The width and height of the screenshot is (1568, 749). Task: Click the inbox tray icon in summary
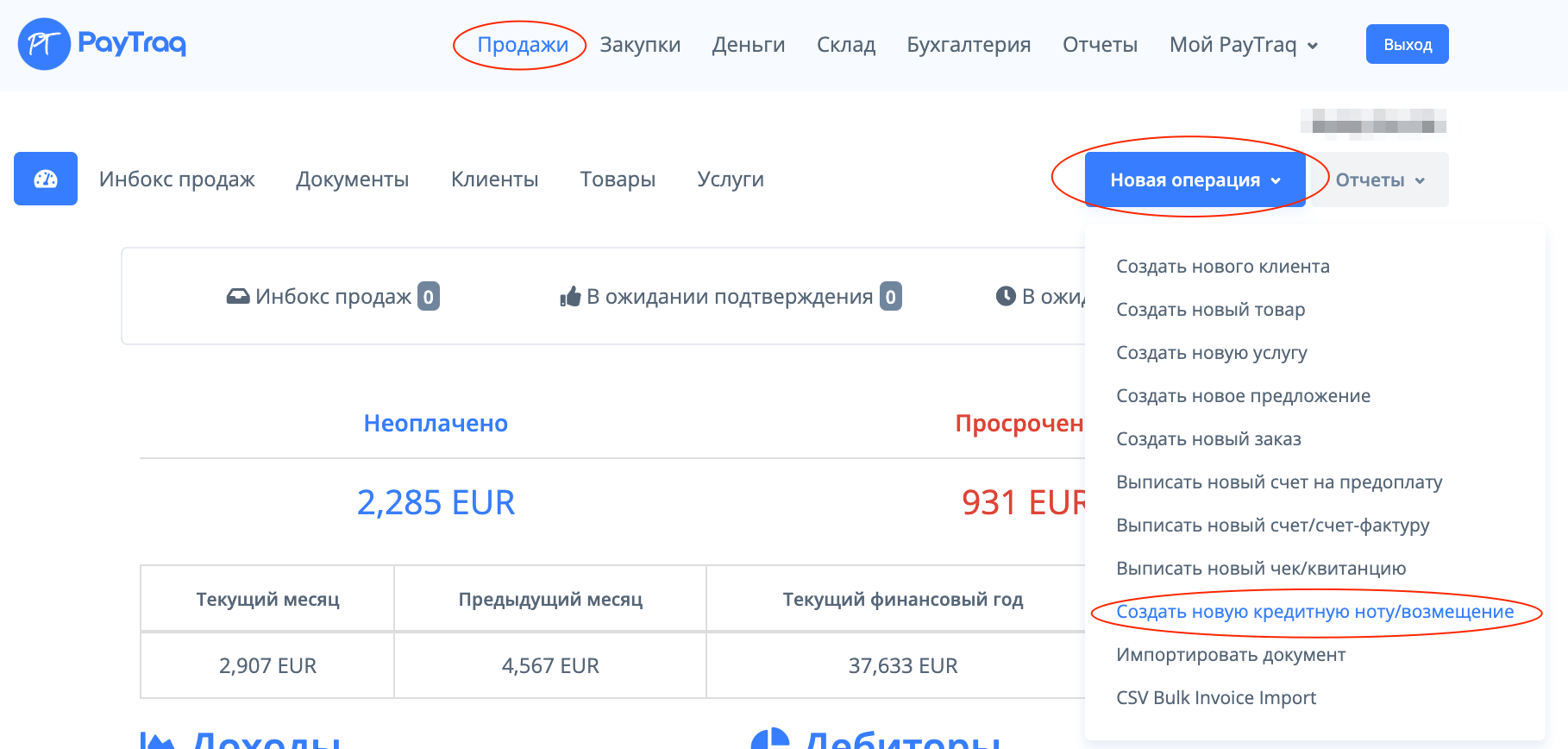pyautogui.click(x=237, y=297)
